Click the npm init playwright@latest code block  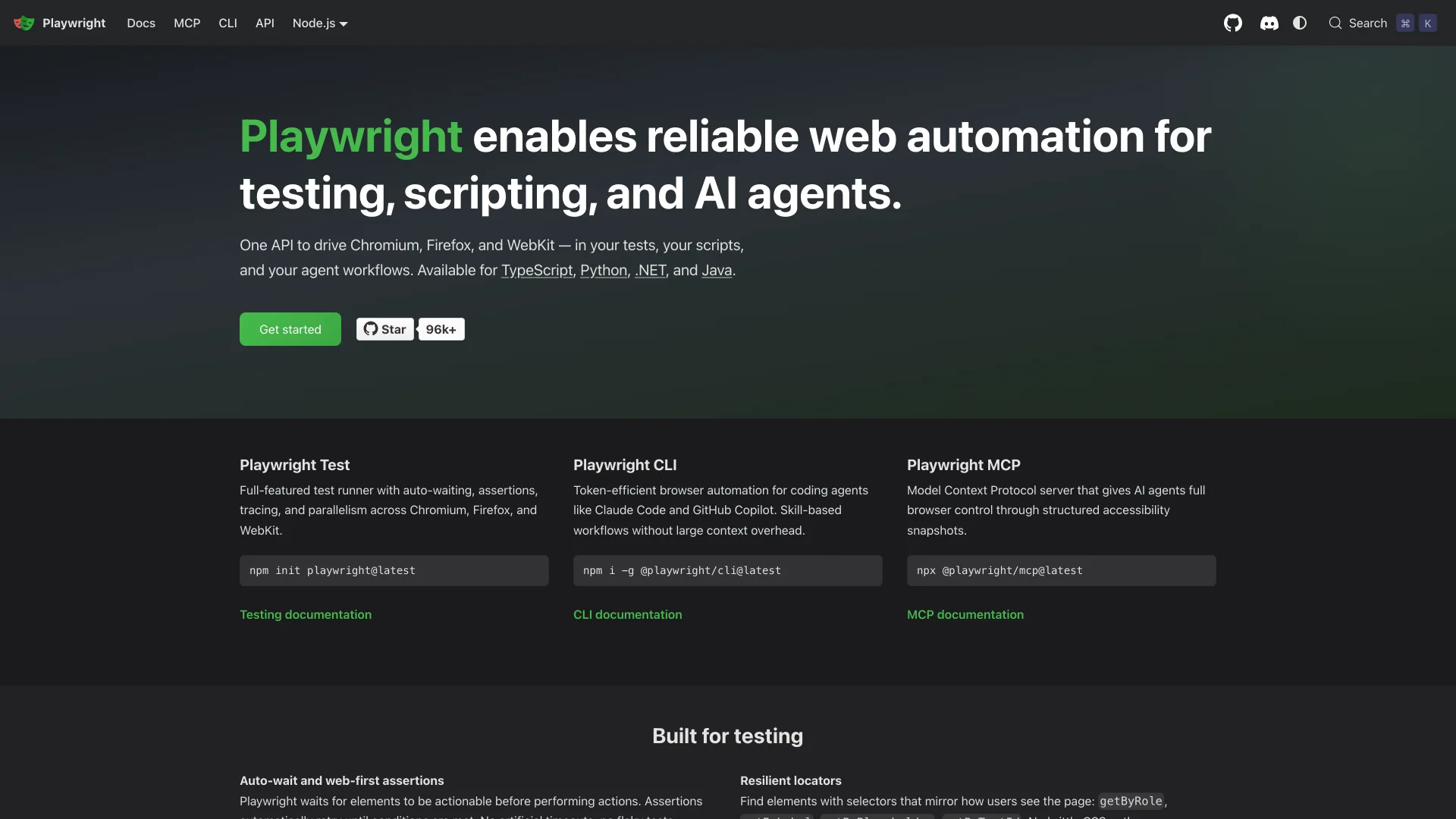[x=394, y=570]
